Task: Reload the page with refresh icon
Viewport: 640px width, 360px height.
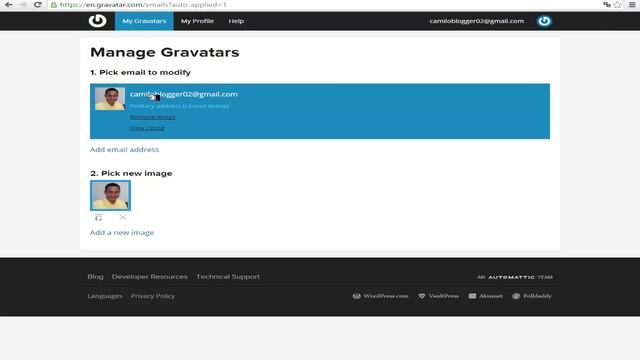Action: point(38,4)
